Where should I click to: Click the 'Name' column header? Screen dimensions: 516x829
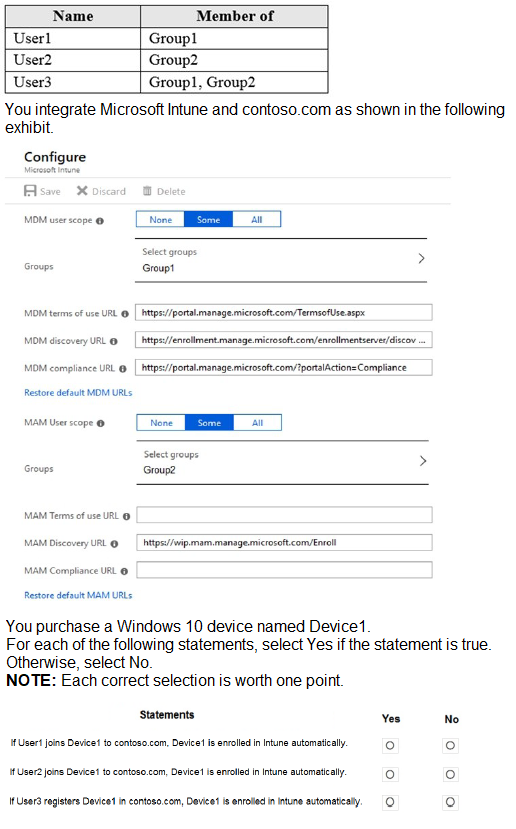[x=73, y=16]
